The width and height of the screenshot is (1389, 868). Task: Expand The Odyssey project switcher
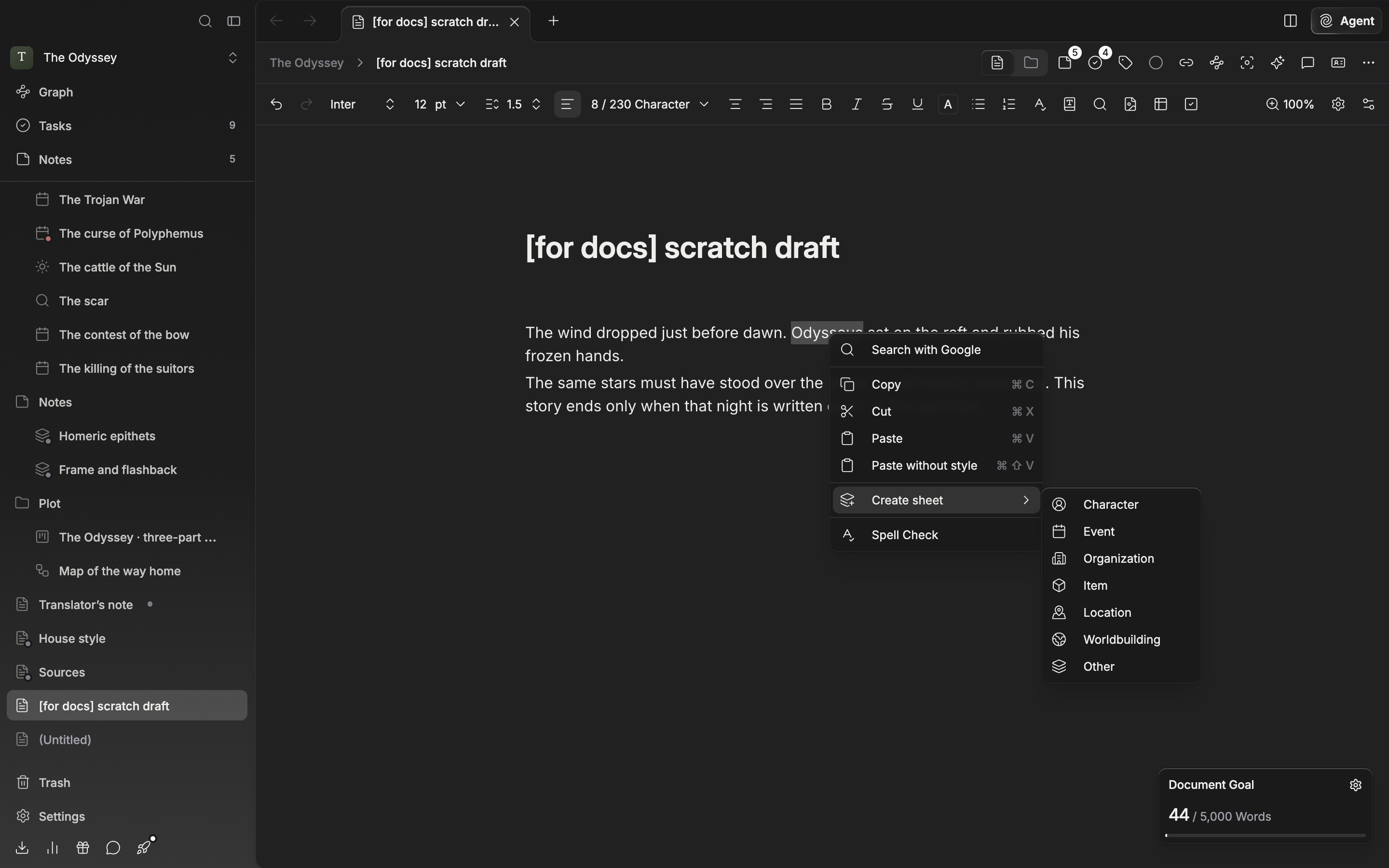coord(233,58)
